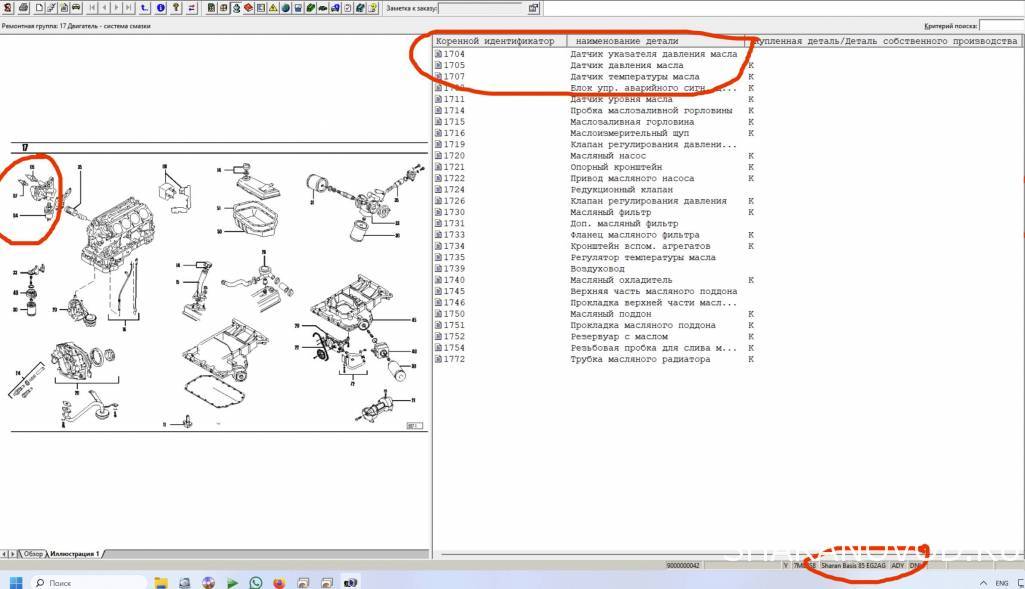The width and height of the screenshot is (1025, 589).
Task: Click the icon right of the order note field
Action: point(533,8)
